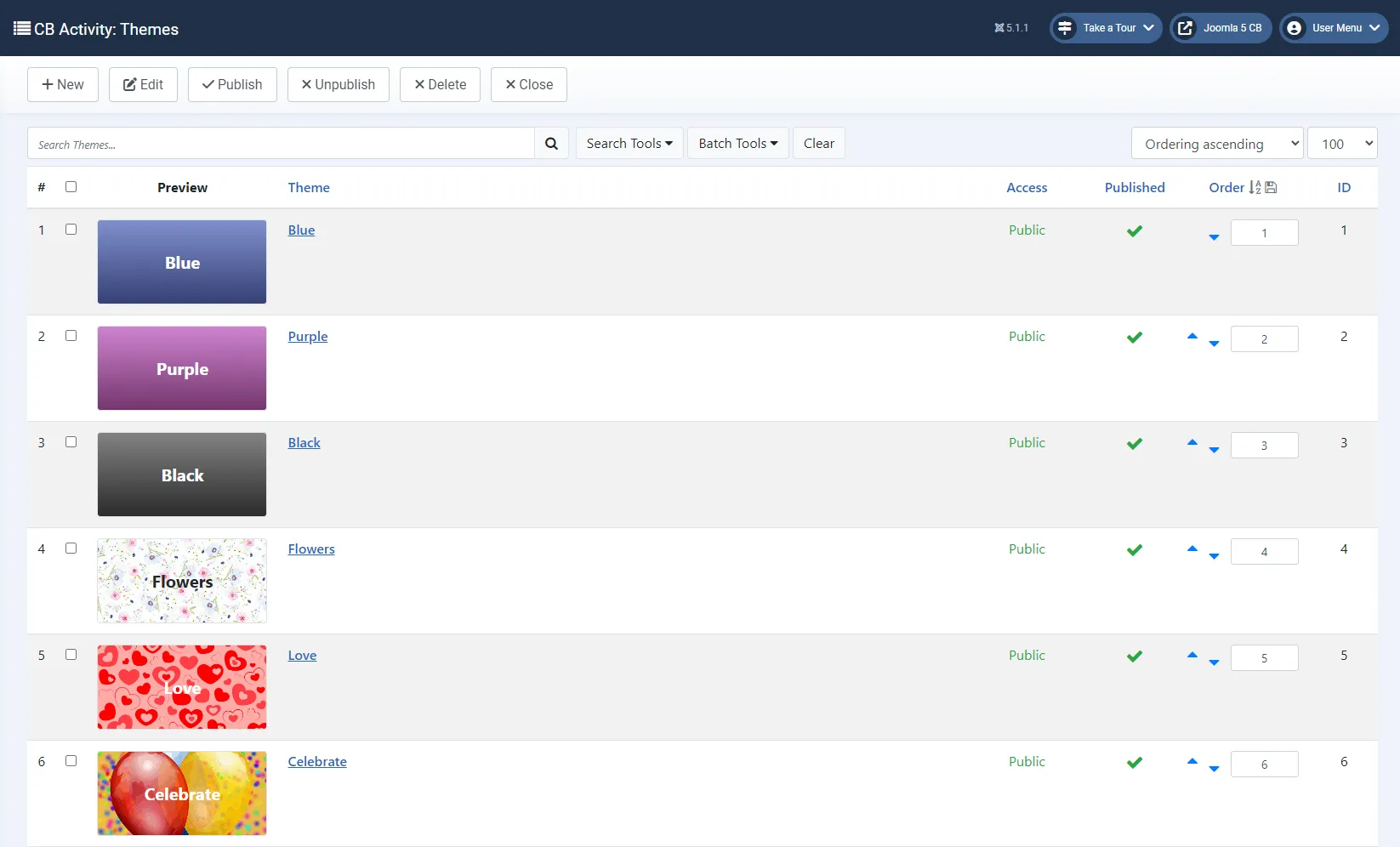Click the Close toolbar button
The image size is (1400, 847).
529,85
